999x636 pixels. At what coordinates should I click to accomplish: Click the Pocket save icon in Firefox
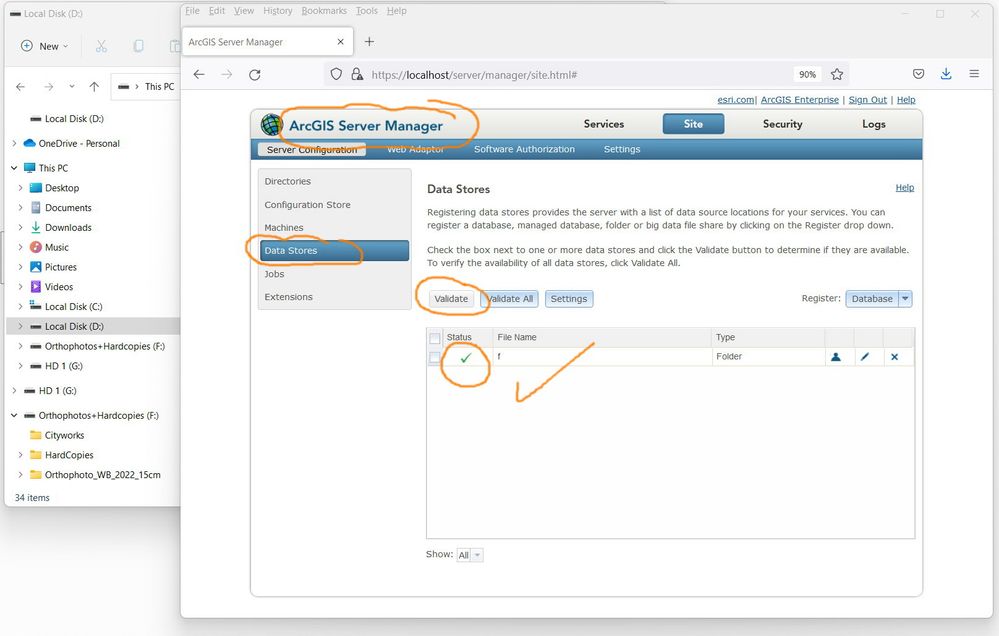point(918,74)
